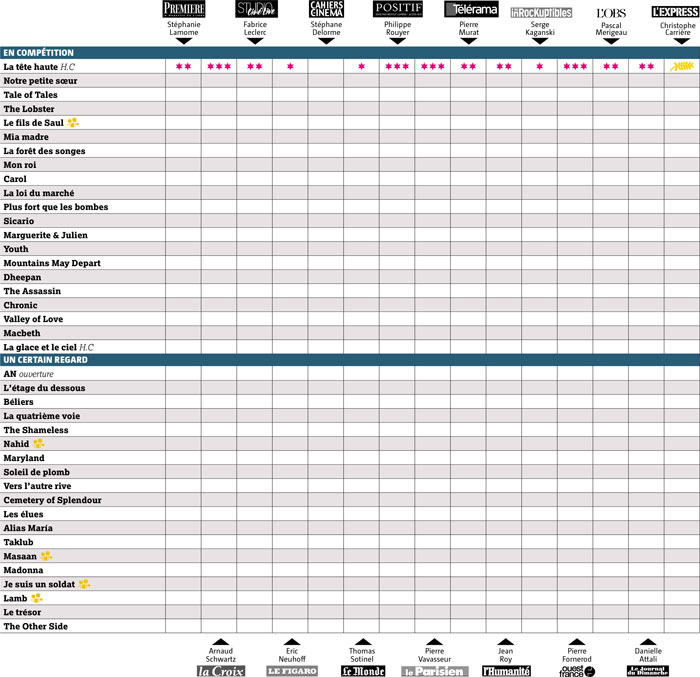Click the camera icon beside Nahid

(x=38, y=443)
